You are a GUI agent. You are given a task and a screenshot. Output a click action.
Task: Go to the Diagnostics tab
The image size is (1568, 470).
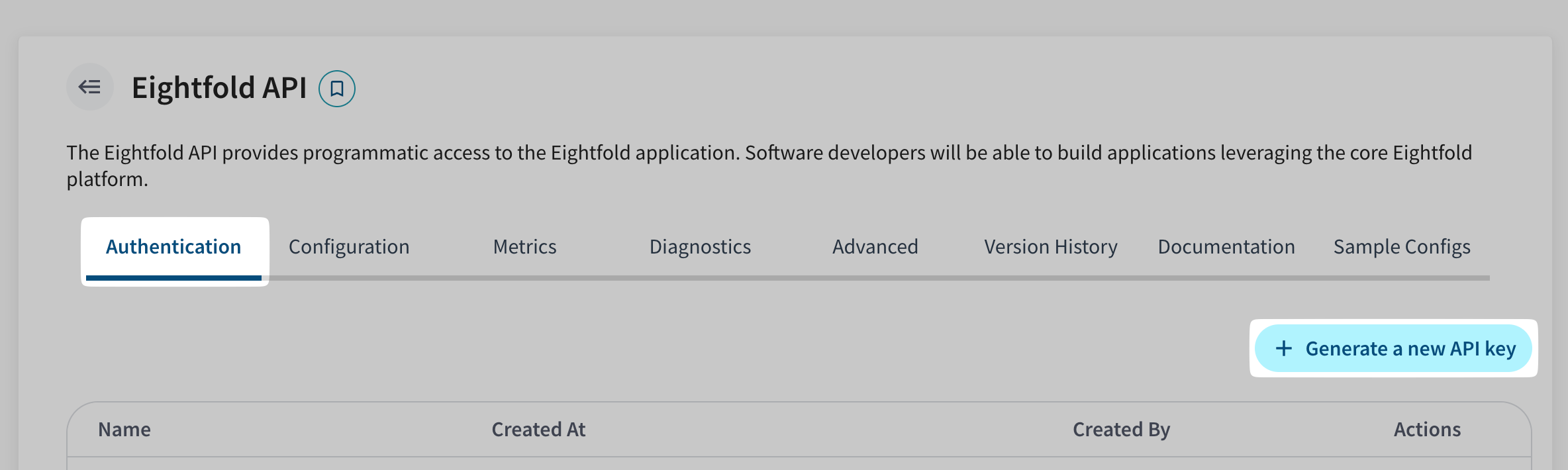[x=700, y=247]
